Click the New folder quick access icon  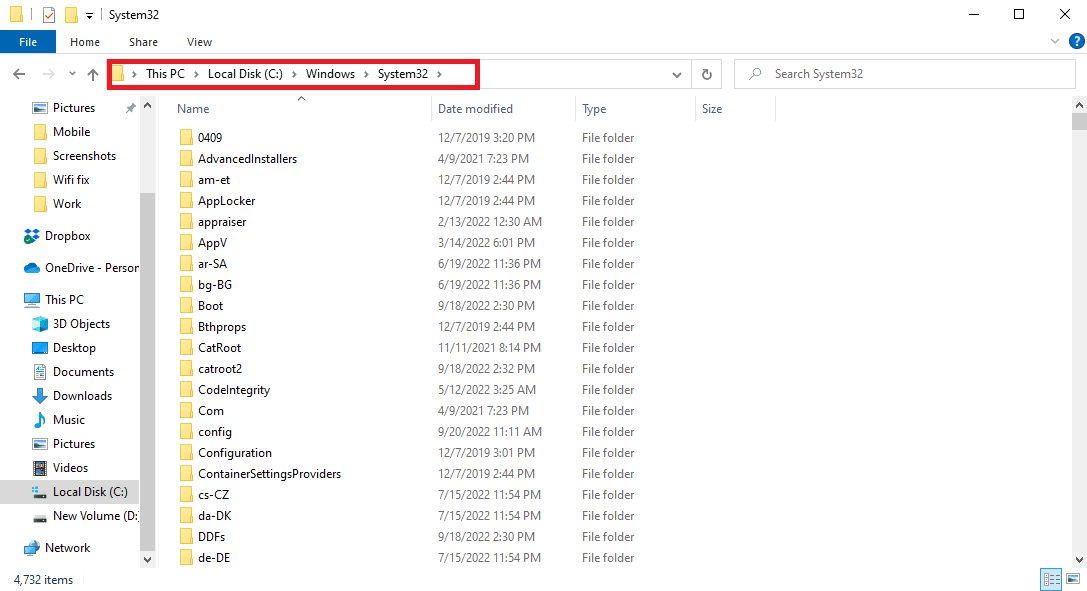click(x=71, y=15)
